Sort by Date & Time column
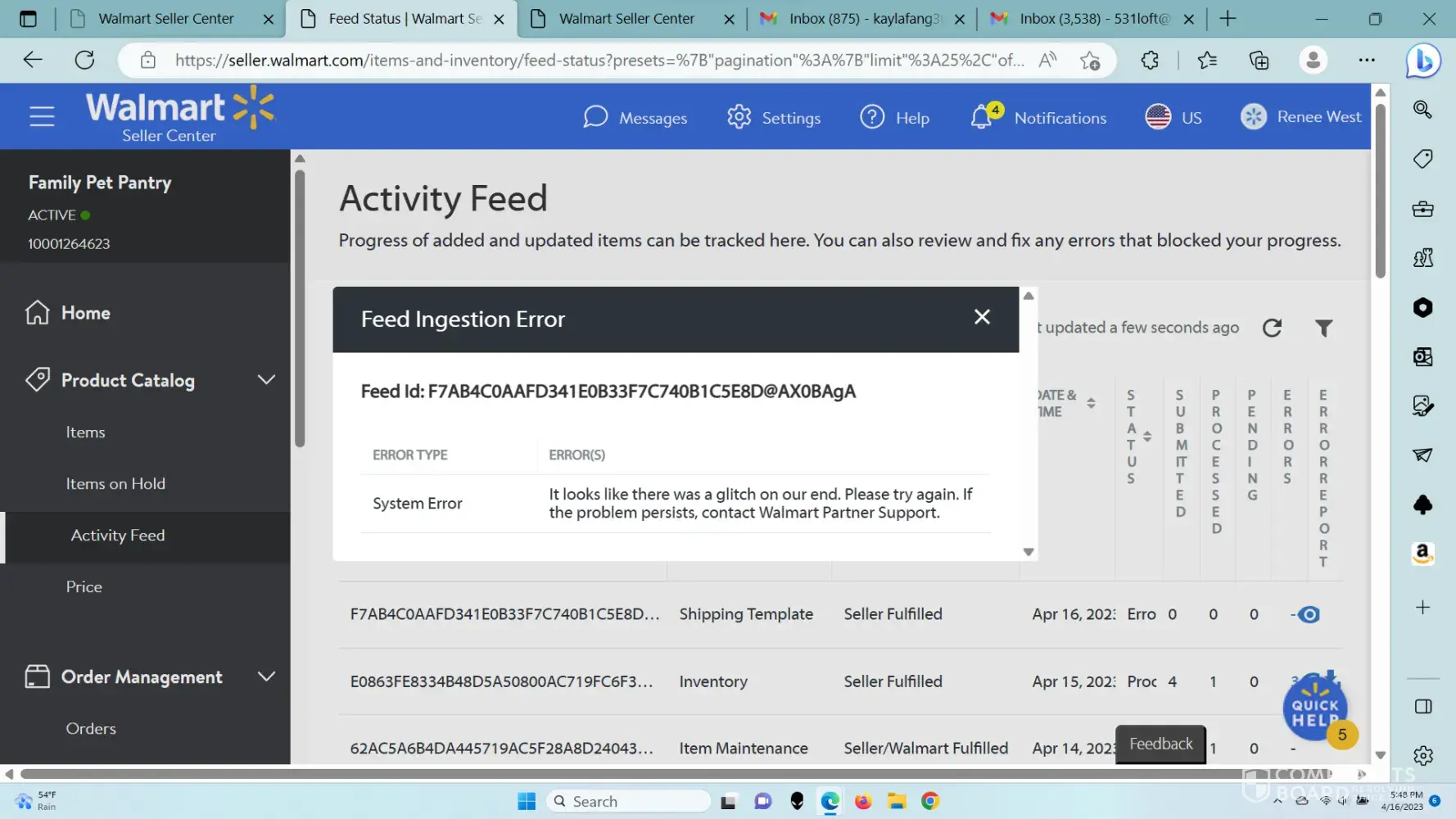Screen dimensions: 1456x819 point(1090,403)
